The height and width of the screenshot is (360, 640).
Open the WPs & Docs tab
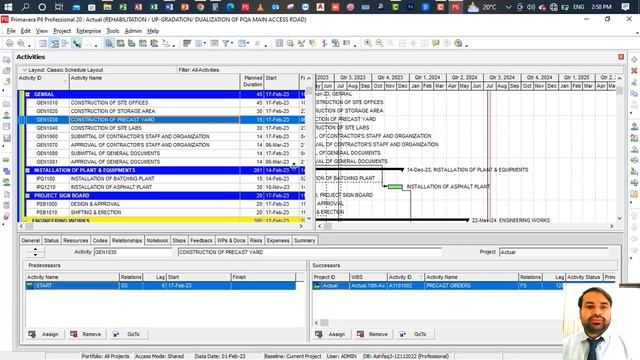pos(231,240)
